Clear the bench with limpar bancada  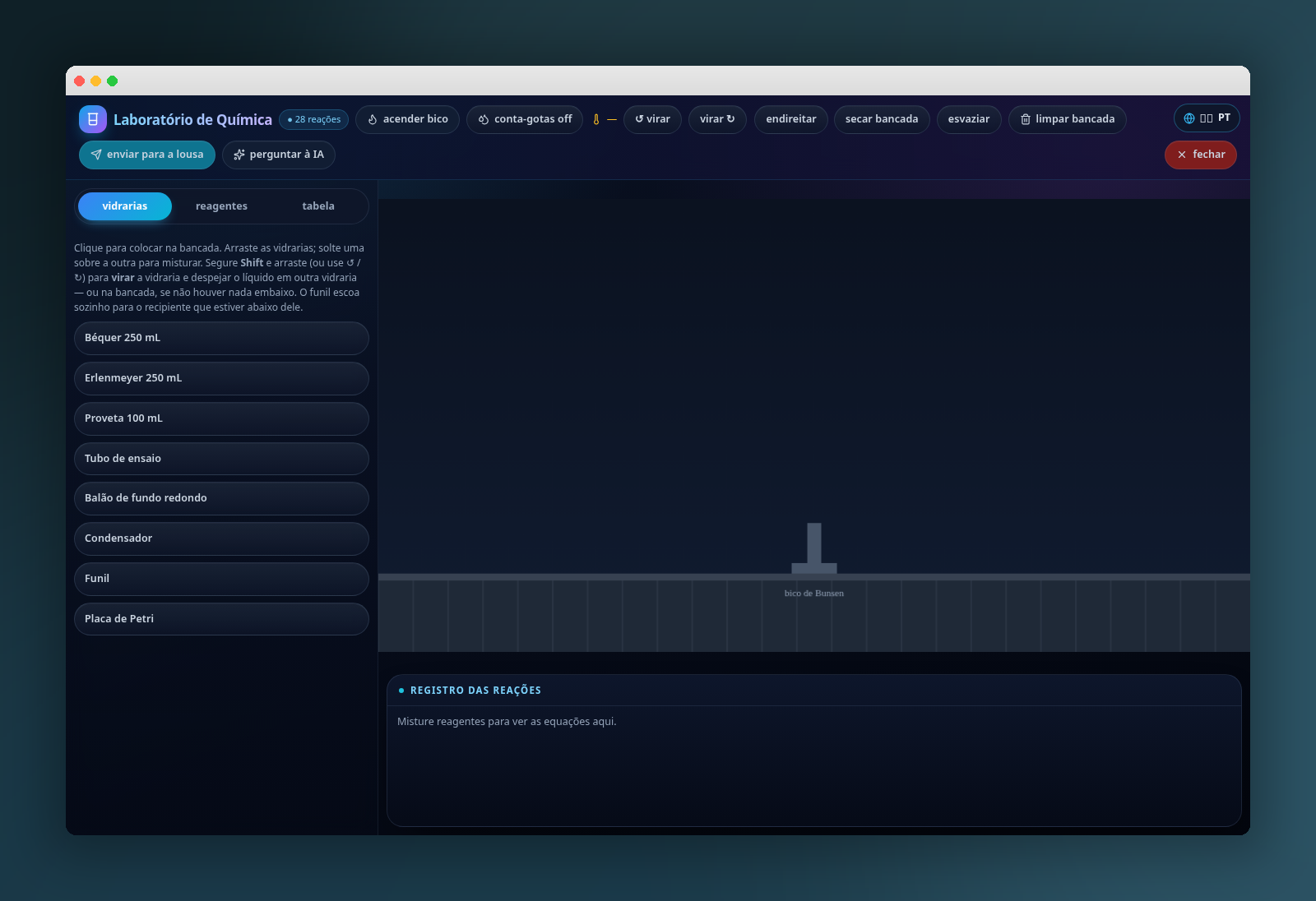pyautogui.click(x=1068, y=119)
